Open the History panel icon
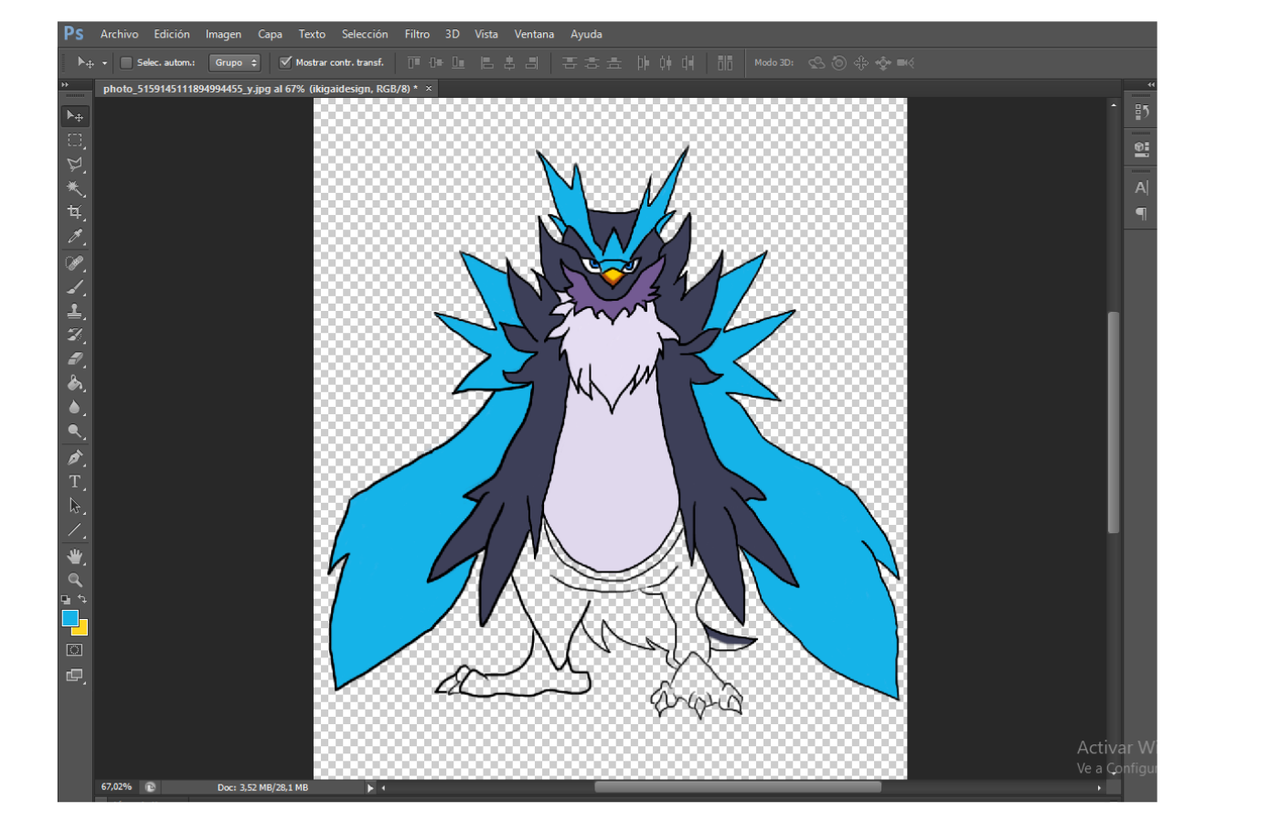This screenshot has width=1280, height=823. (1142, 112)
